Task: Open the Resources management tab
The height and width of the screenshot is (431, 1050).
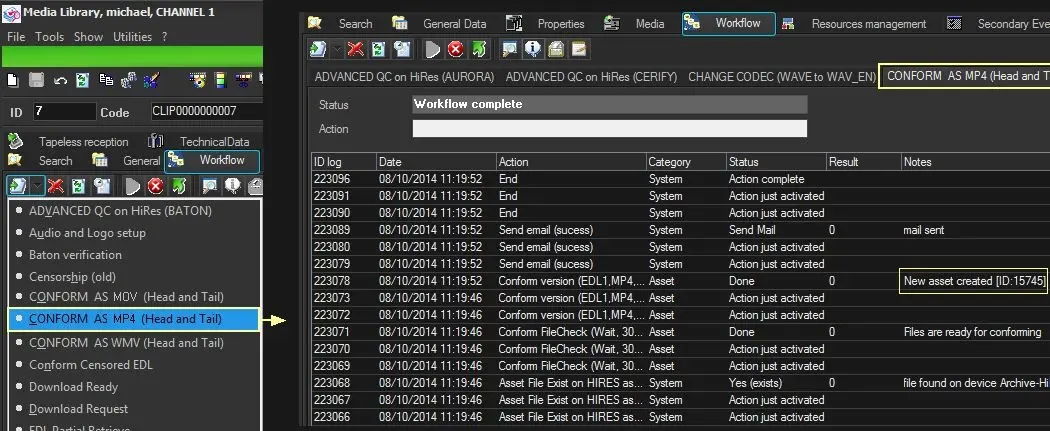Action: point(868,23)
